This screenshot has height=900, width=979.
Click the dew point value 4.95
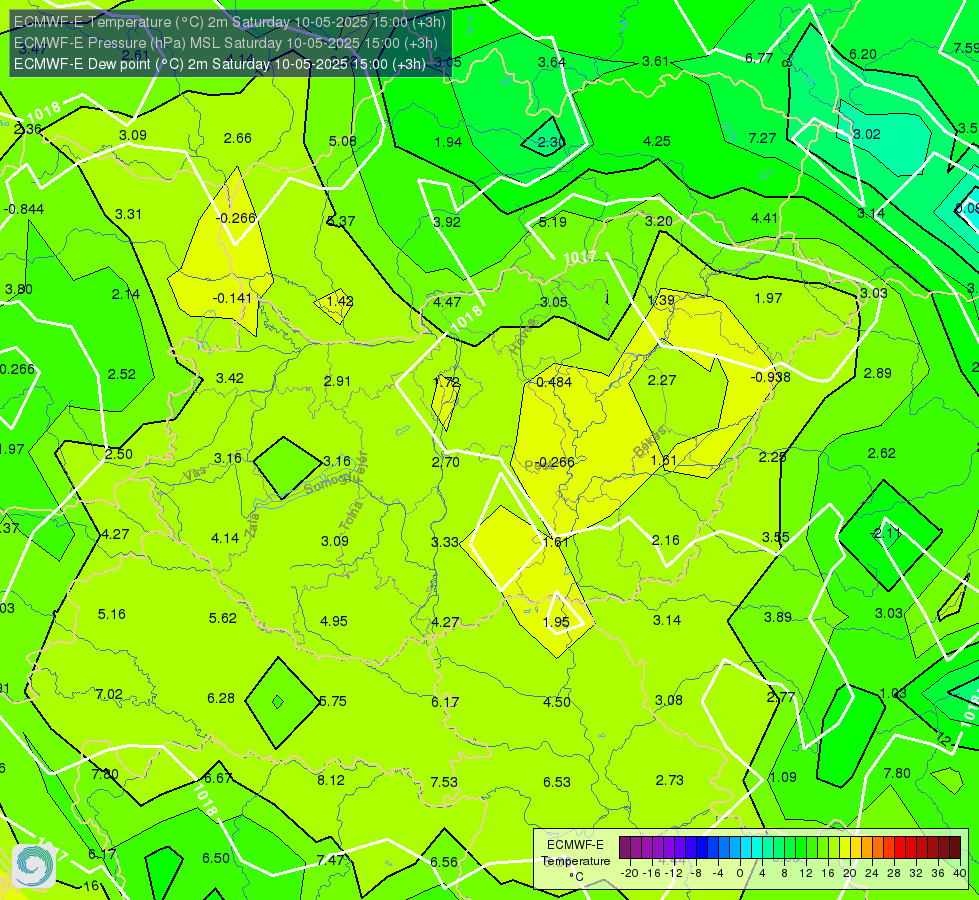tap(334, 621)
